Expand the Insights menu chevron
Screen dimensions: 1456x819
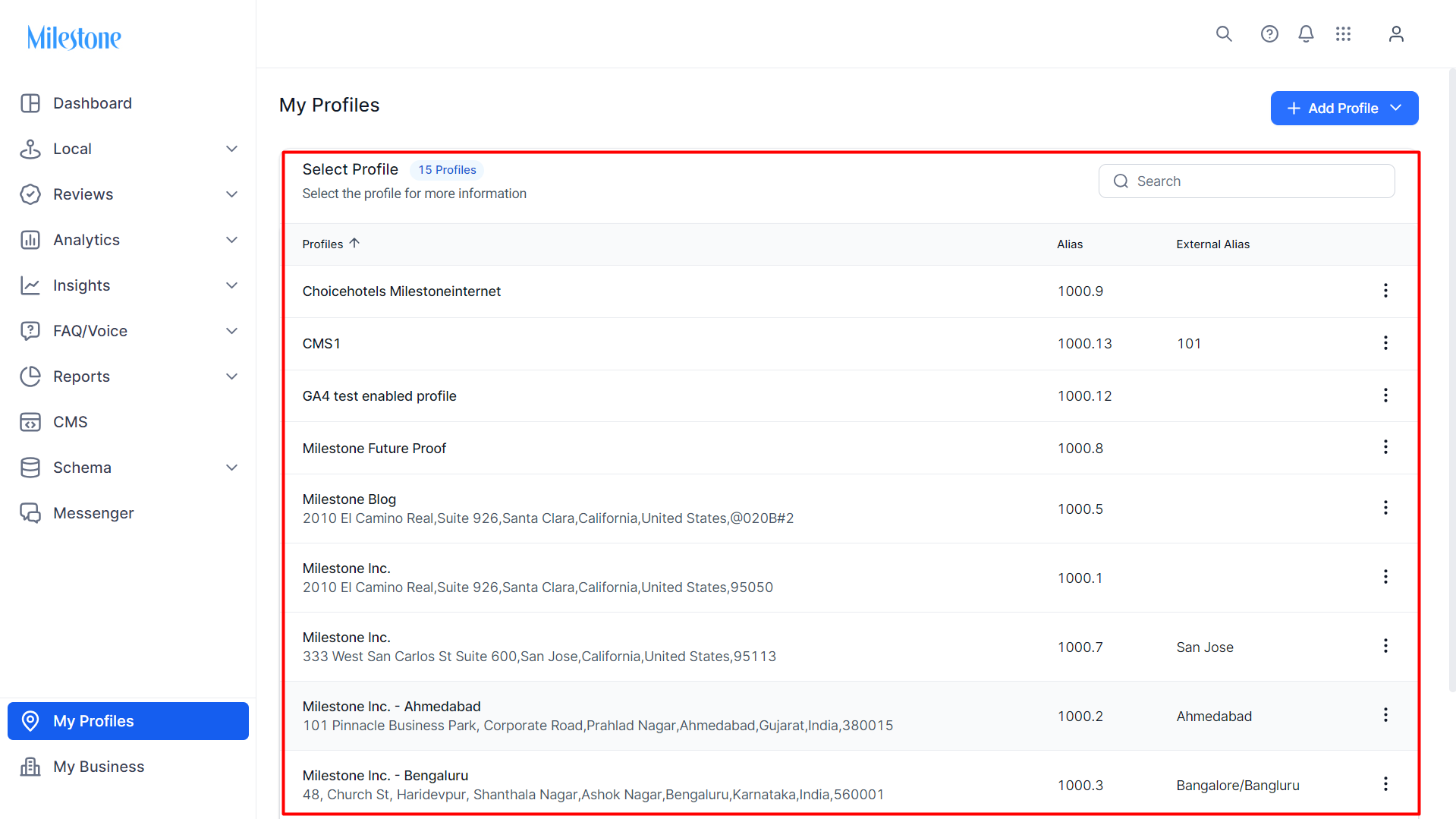tap(232, 285)
